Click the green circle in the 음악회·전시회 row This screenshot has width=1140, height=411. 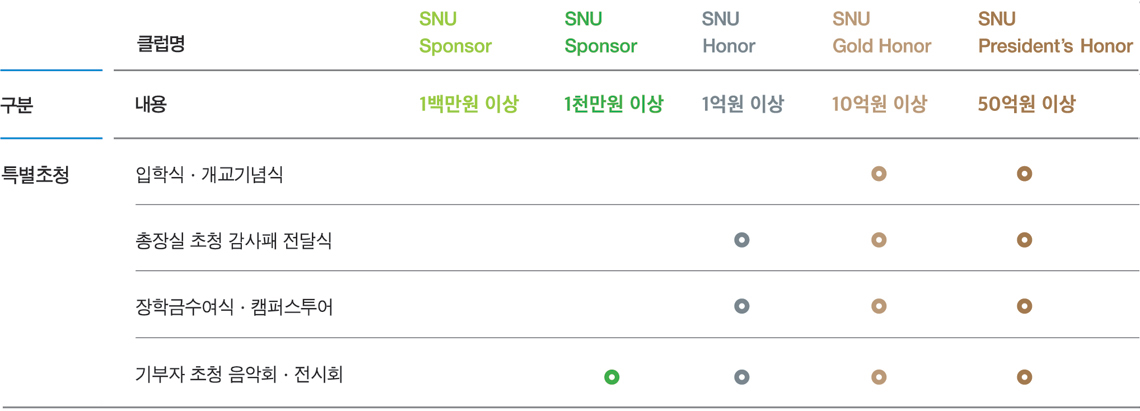pyautogui.click(x=611, y=377)
